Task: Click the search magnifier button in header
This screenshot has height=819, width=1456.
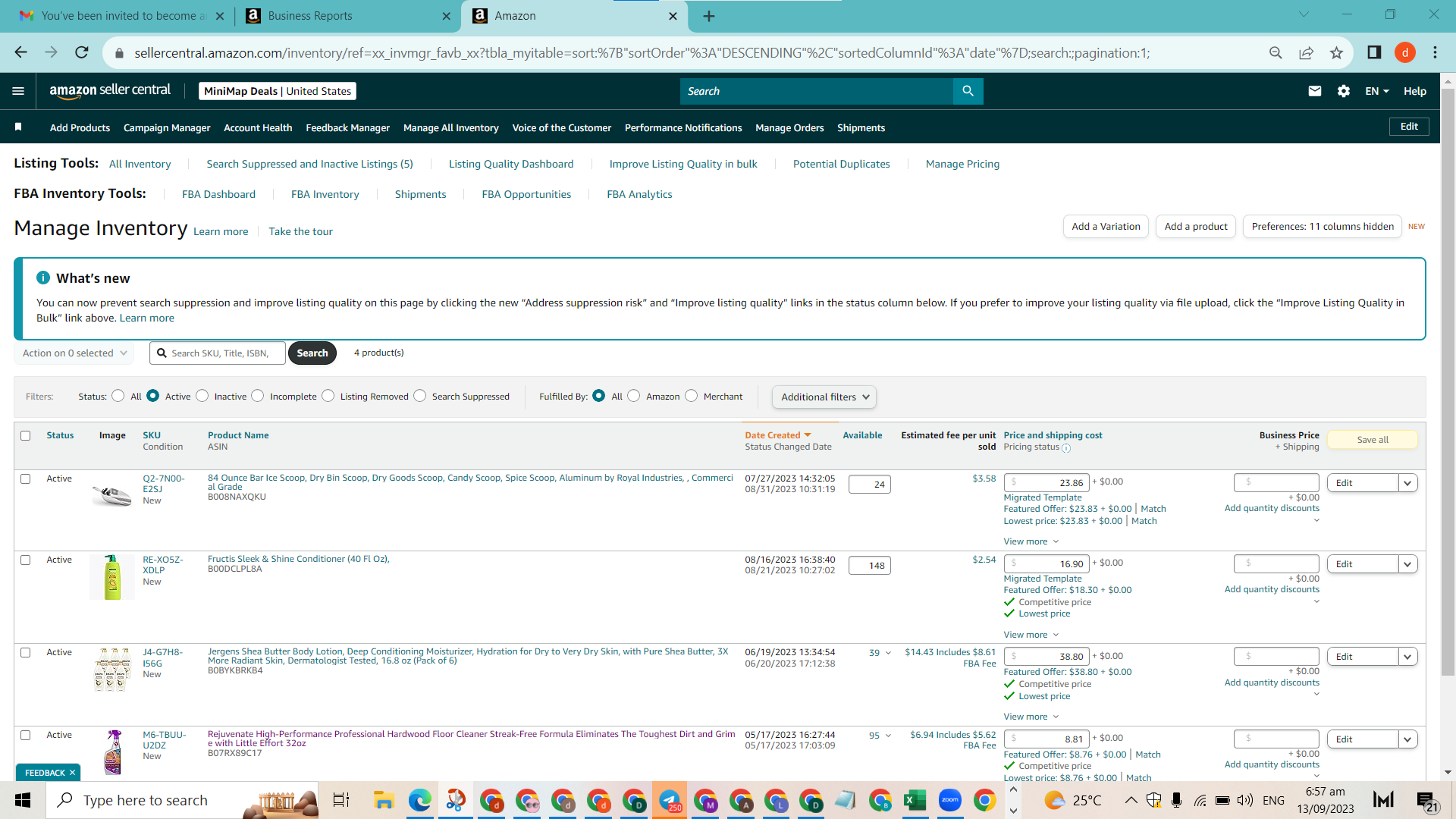Action: click(x=968, y=91)
